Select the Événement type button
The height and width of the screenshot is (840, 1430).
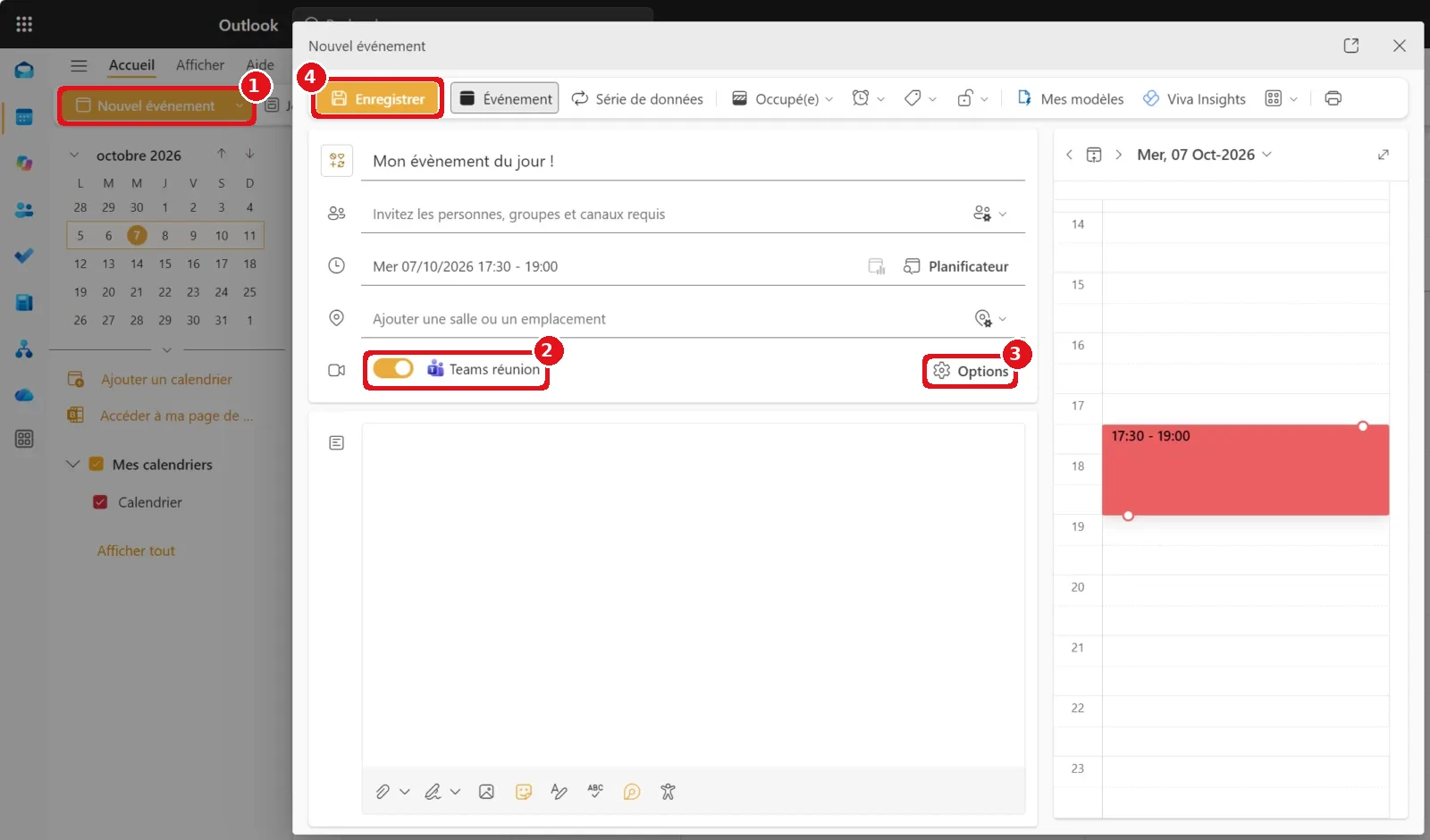coord(505,98)
